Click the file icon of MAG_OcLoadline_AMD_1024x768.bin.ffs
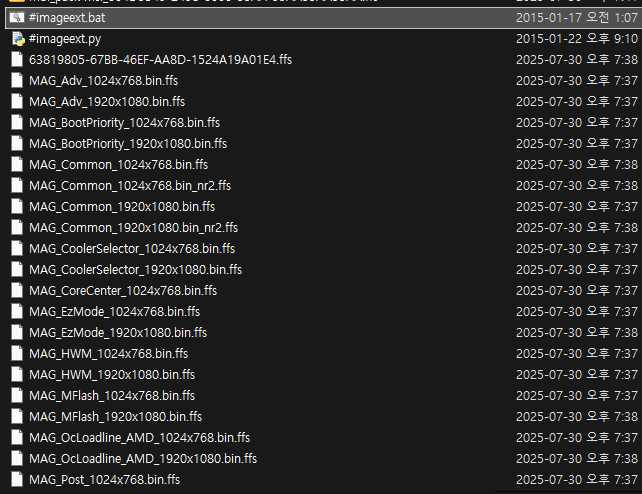The height and width of the screenshot is (494, 642). (x=17, y=438)
